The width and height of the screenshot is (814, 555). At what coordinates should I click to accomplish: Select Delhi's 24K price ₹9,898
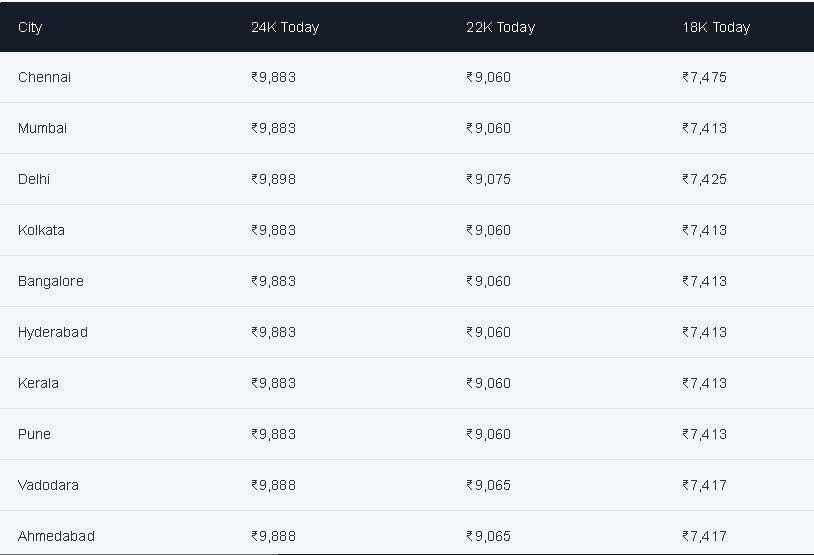pyautogui.click(x=274, y=179)
